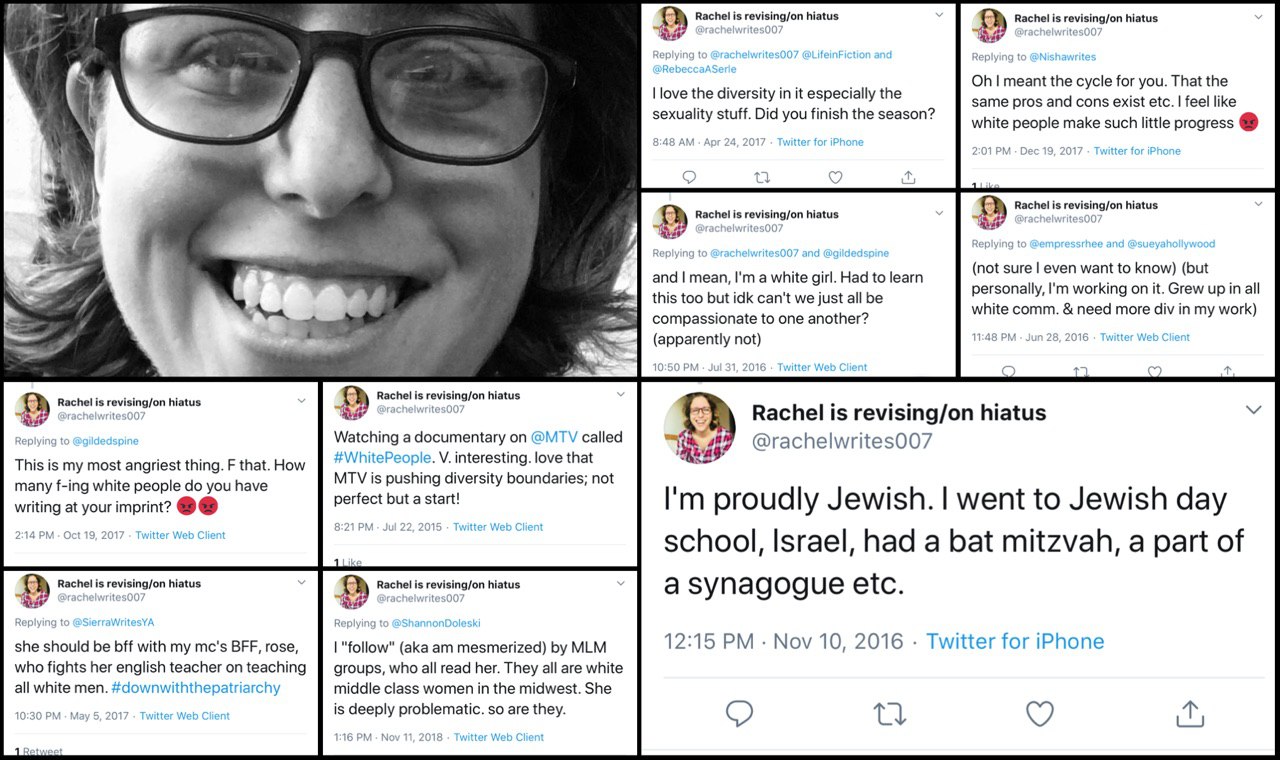Open the avatar on the "proudly Jewish" tweet
The width and height of the screenshot is (1280, 760).
click(x=700, y=427)
